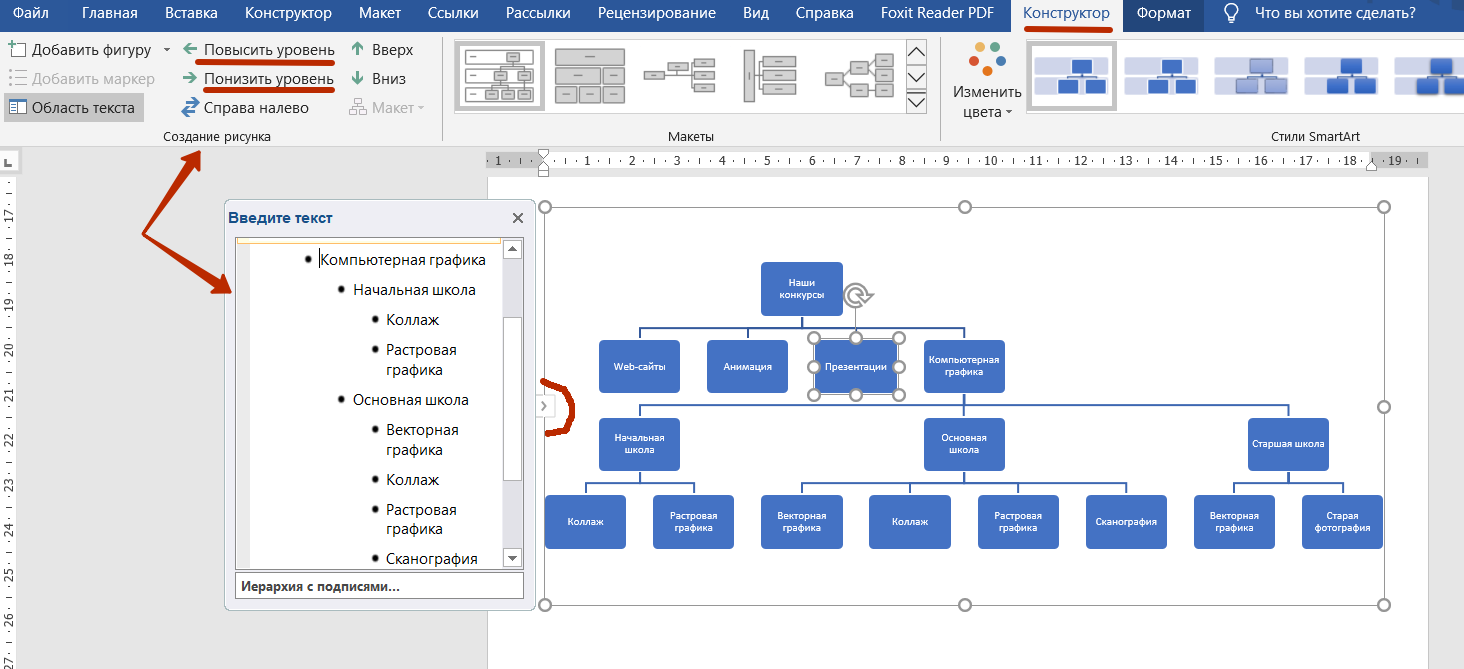Click Начальная школа in text pane
This screenshot has width=1464, height=669.
[x=414, y=290]
